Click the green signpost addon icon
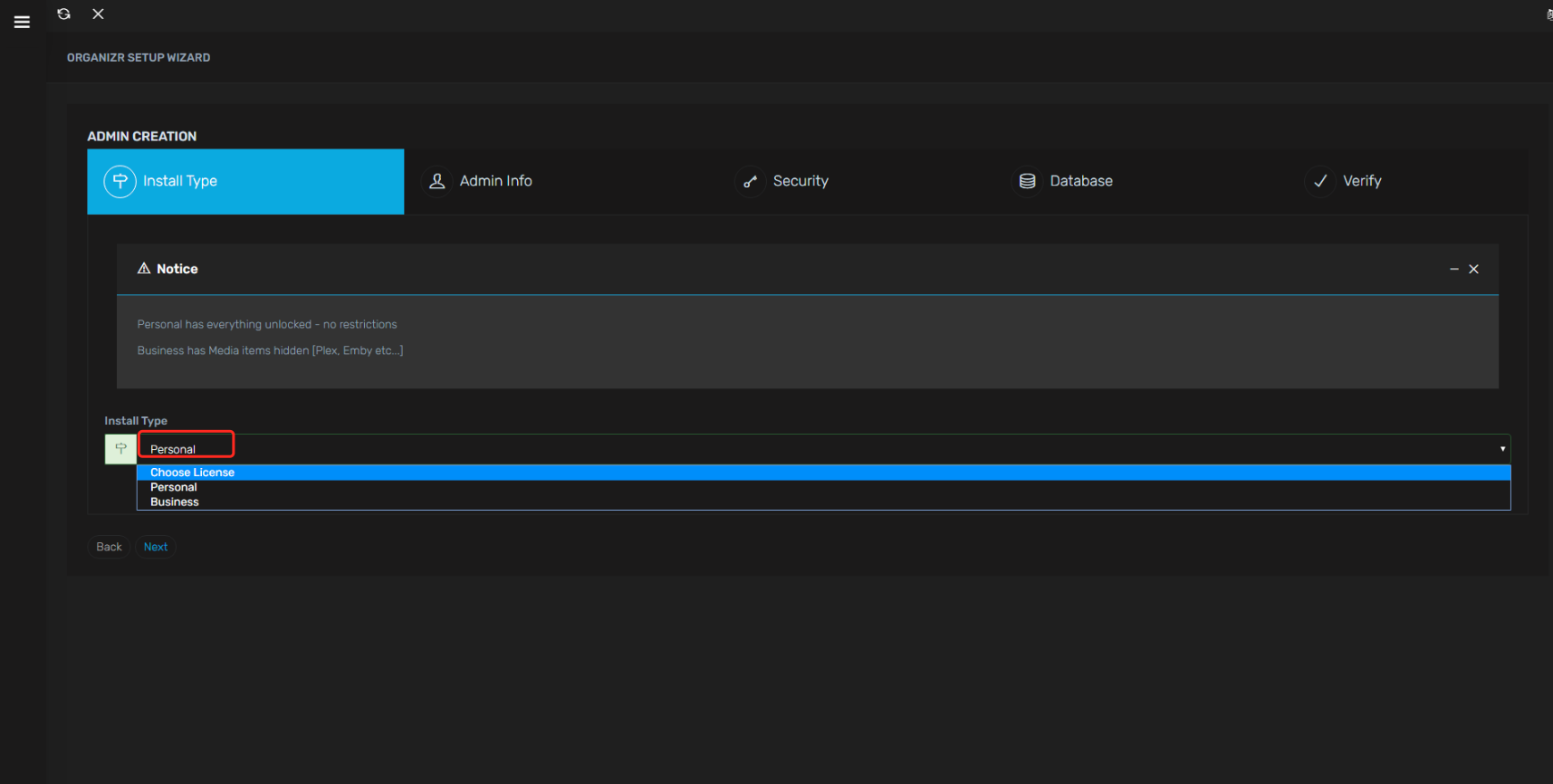 [120, 449]
